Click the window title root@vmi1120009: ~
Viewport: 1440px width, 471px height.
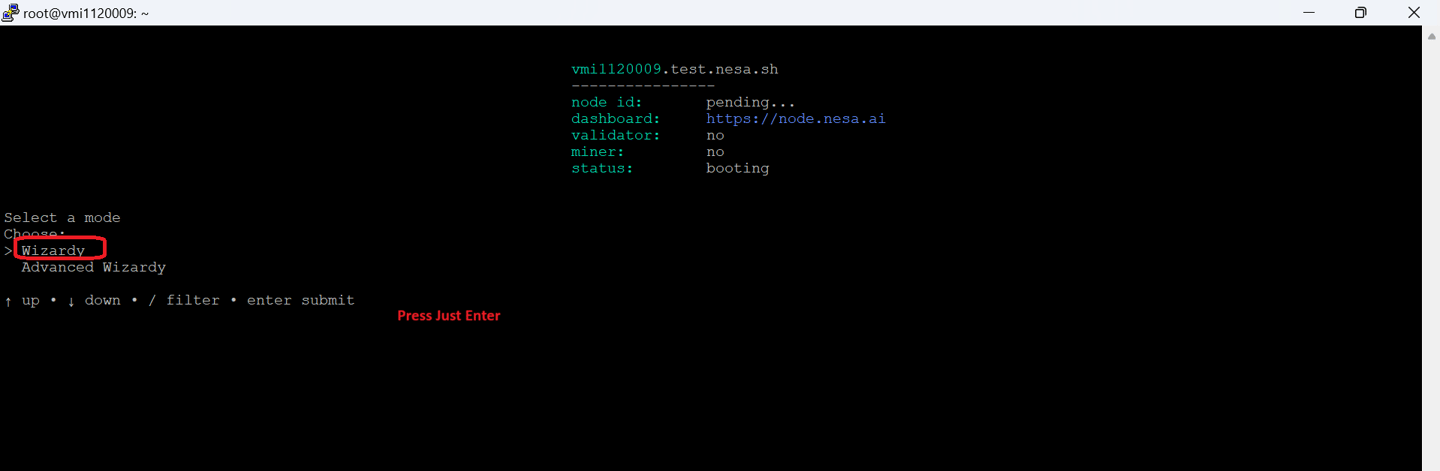tap(87, 13)
